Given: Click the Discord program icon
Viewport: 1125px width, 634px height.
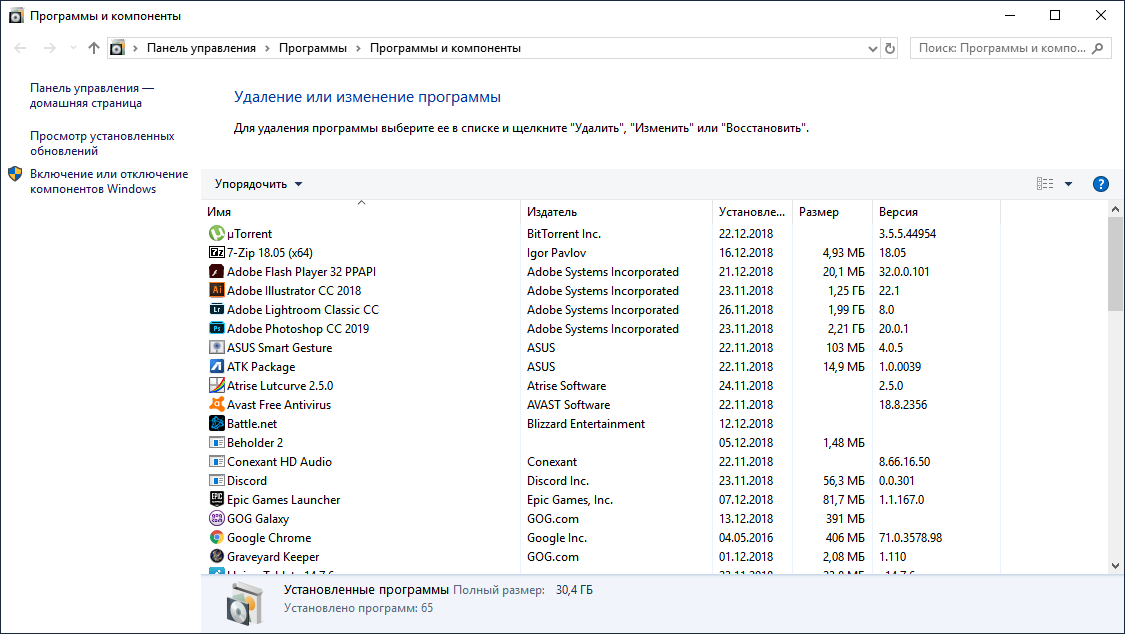Looking at the screenshot, I should [216, 481].
